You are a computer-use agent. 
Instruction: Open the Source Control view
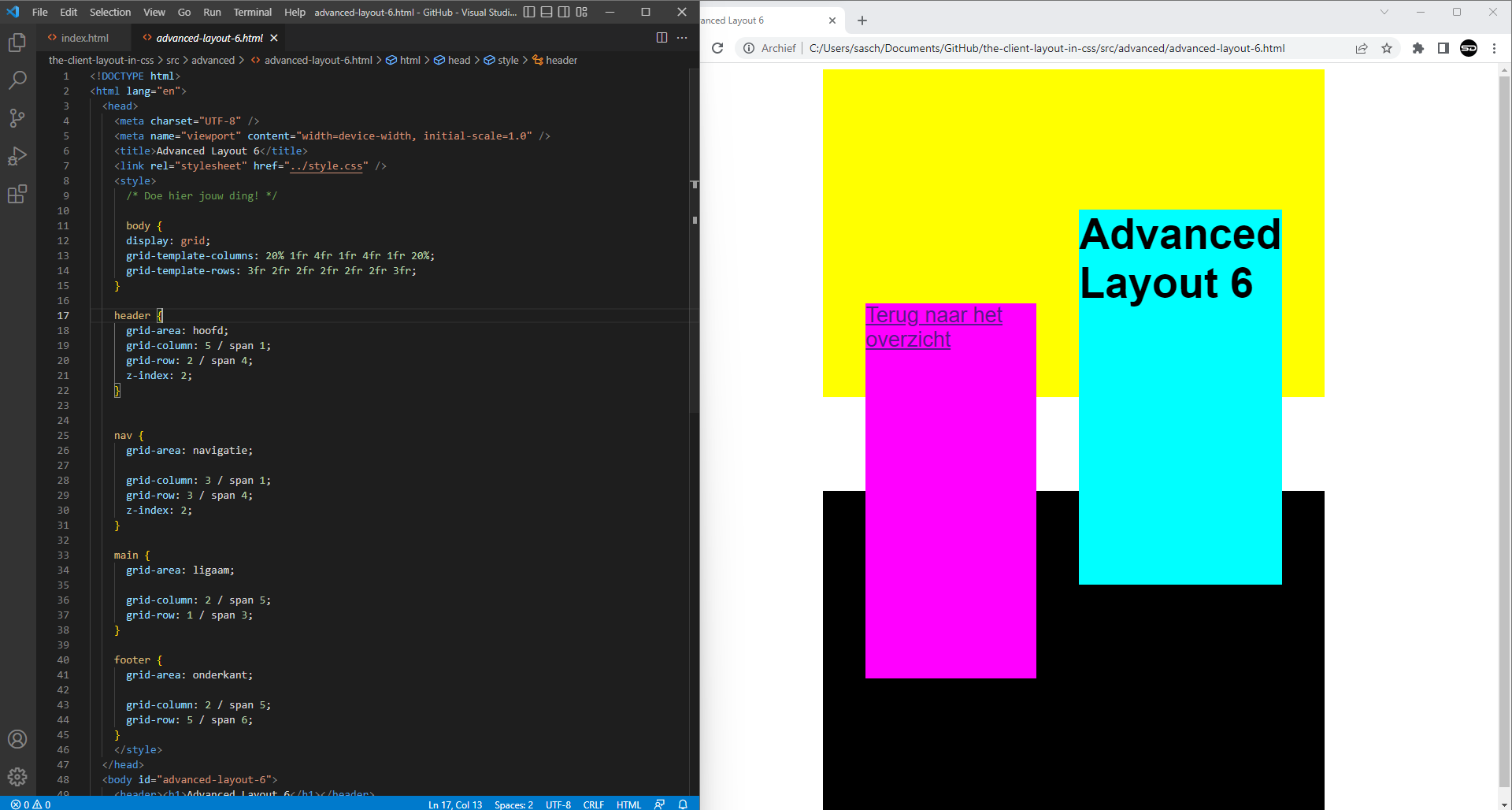[x=17, y=118]
